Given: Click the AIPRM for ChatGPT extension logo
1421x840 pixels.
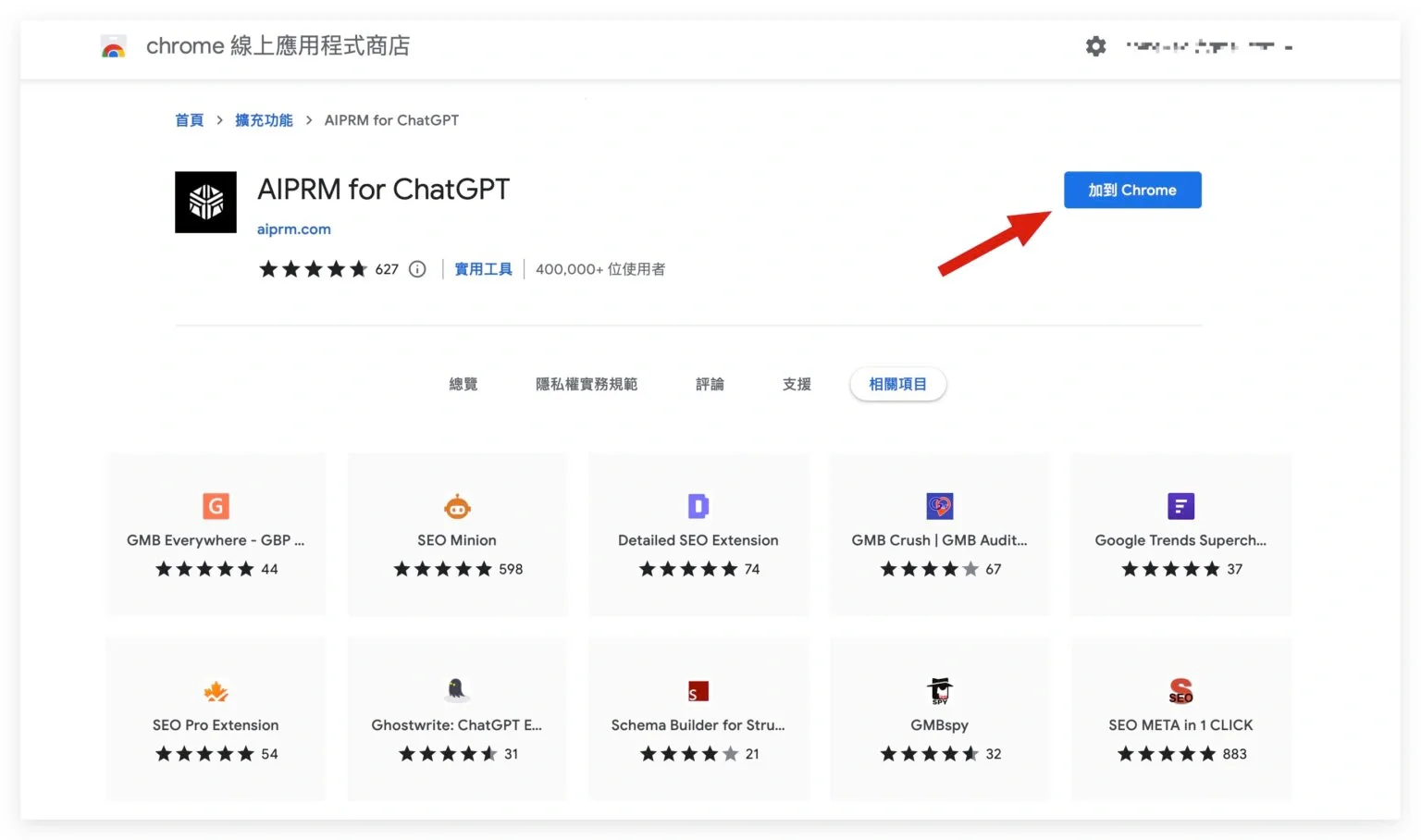Looking at the screenshot, I should (x=205, y=202).
